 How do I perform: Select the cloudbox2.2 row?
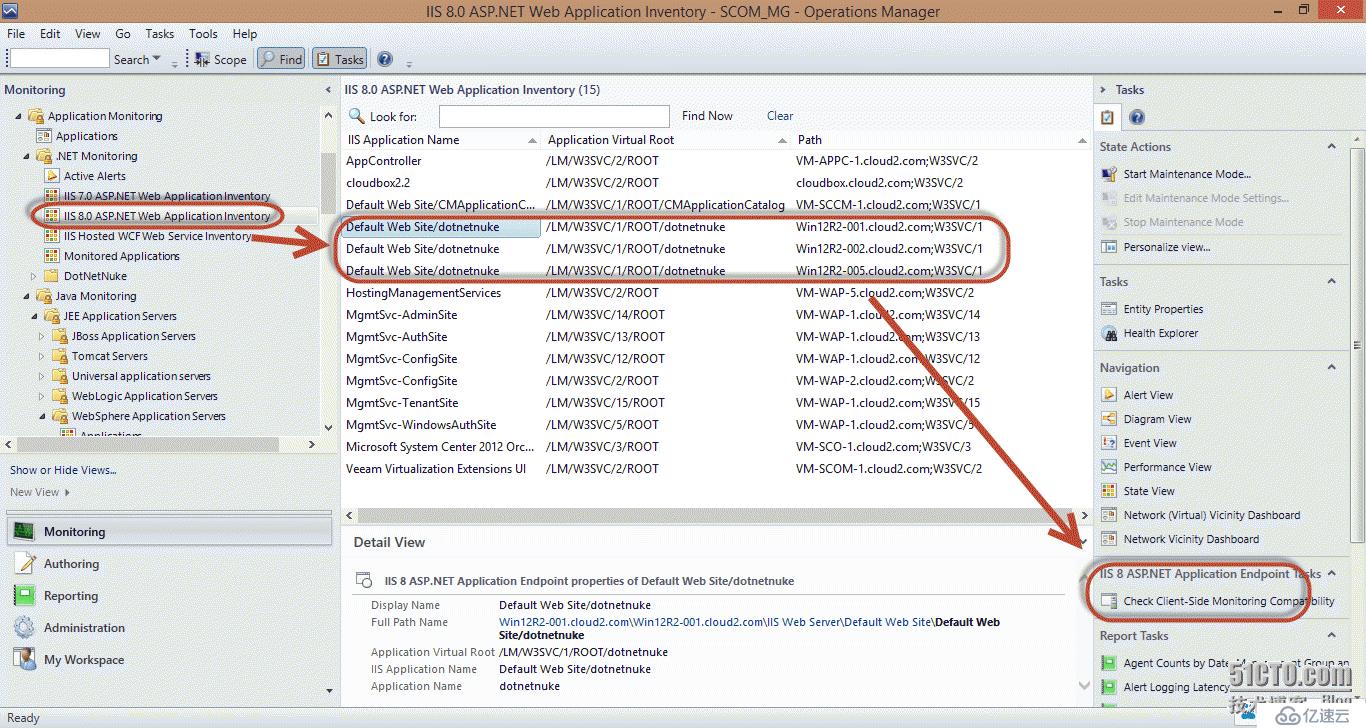click(715, 183)
